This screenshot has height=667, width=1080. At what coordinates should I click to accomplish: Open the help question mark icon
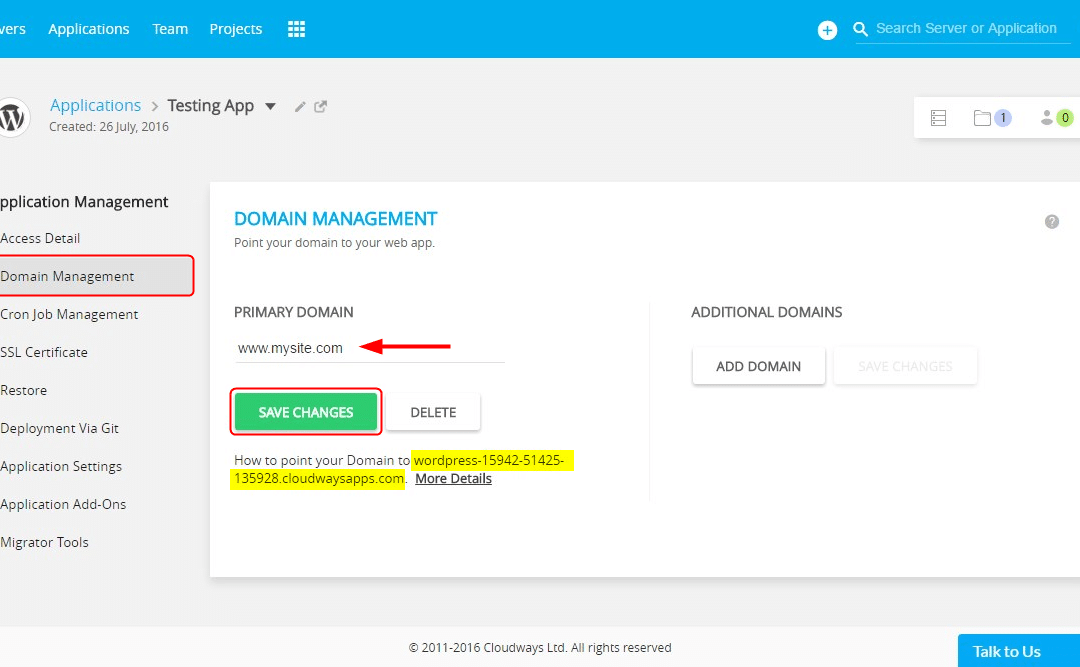click(x=1051, y=222)
